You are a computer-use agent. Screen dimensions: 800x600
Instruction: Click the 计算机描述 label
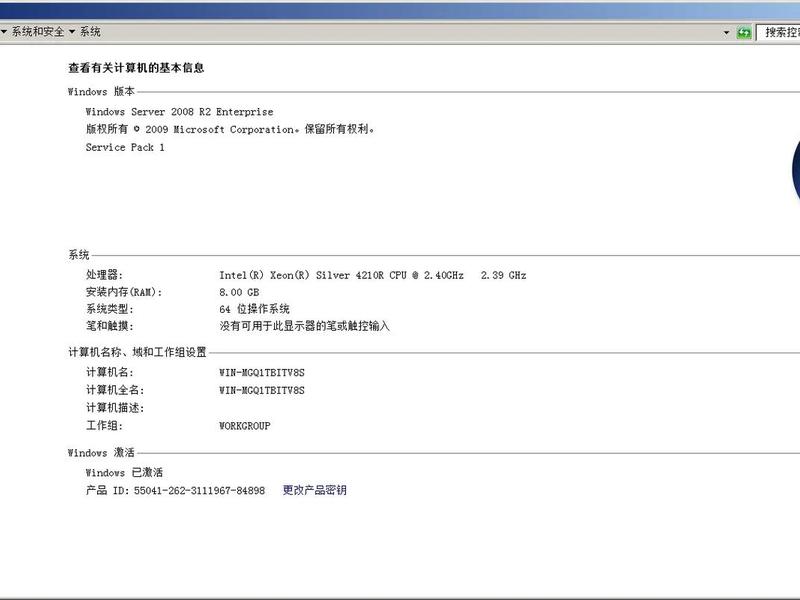115,408
